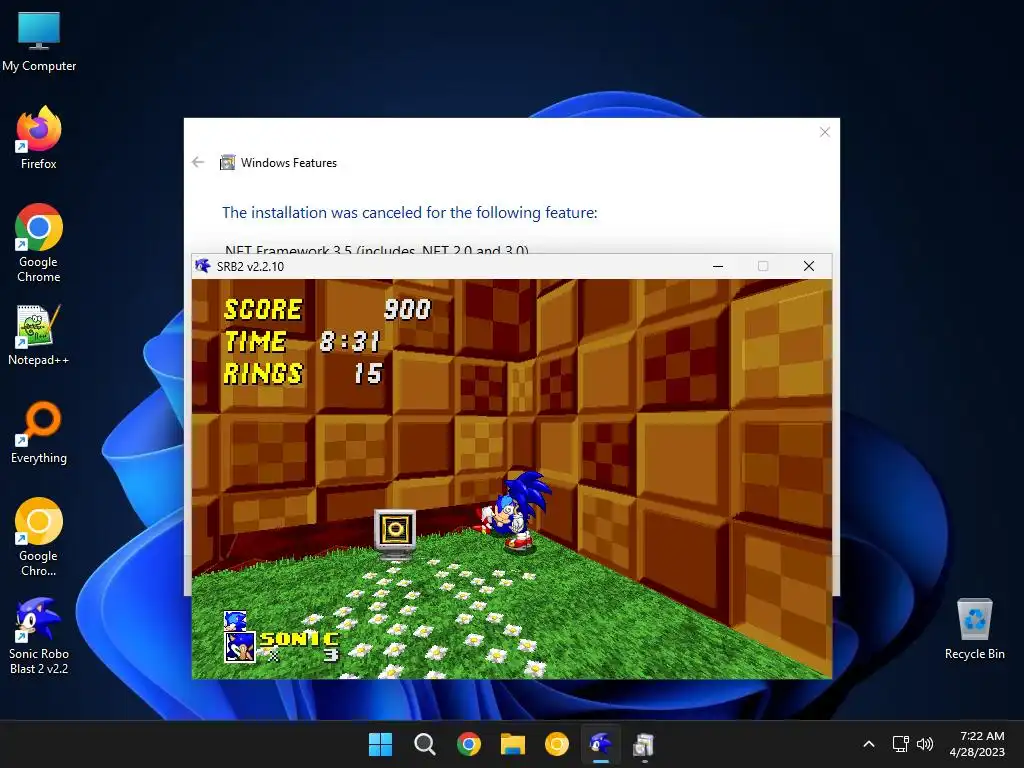This screenshot has height=768, width=1024.
Task: Click the RINGS label in the game HUD
Action: click(x=263, y=374)
